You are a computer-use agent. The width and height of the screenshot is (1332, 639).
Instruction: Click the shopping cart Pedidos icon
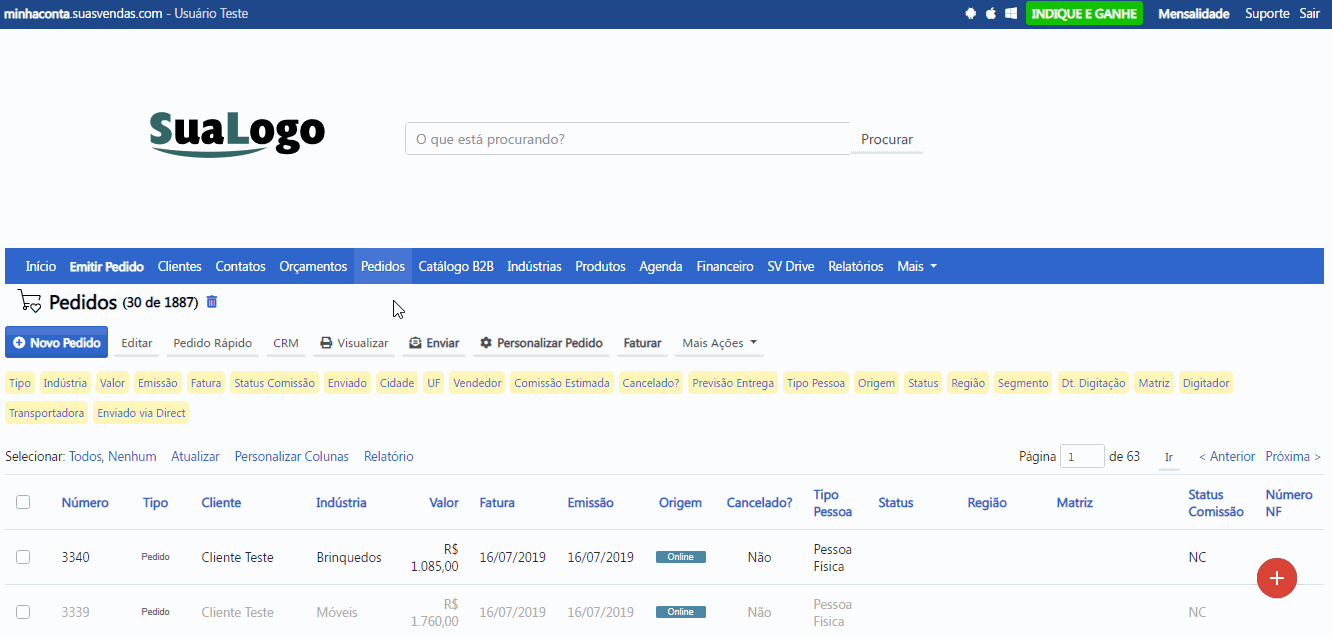pos(29,302)
